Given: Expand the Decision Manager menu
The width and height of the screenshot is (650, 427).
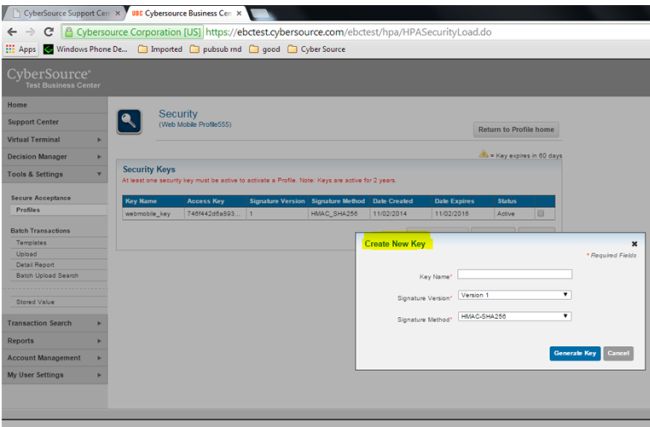Looking at the screenshot, I should click(54, 157).
